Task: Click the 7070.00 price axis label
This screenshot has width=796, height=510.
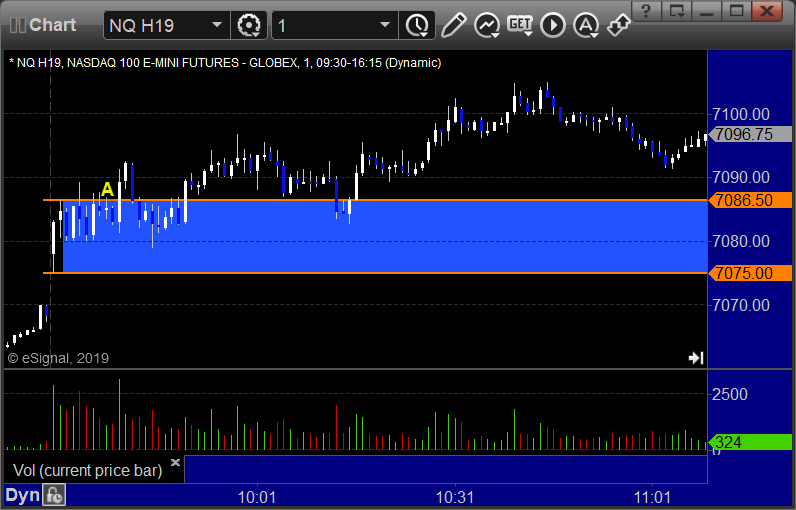Action: 741,305
